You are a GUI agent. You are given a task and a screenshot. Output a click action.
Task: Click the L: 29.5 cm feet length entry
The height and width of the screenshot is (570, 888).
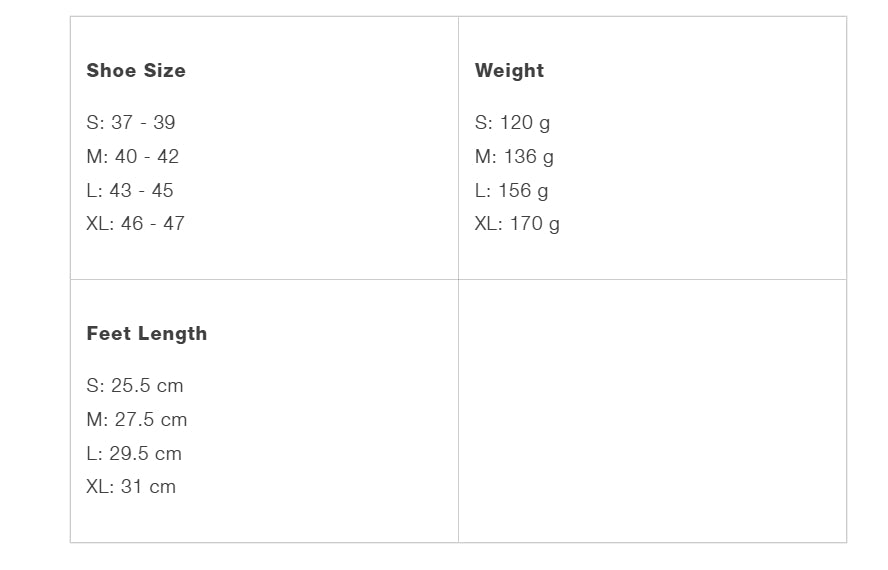tap(134, 454)
